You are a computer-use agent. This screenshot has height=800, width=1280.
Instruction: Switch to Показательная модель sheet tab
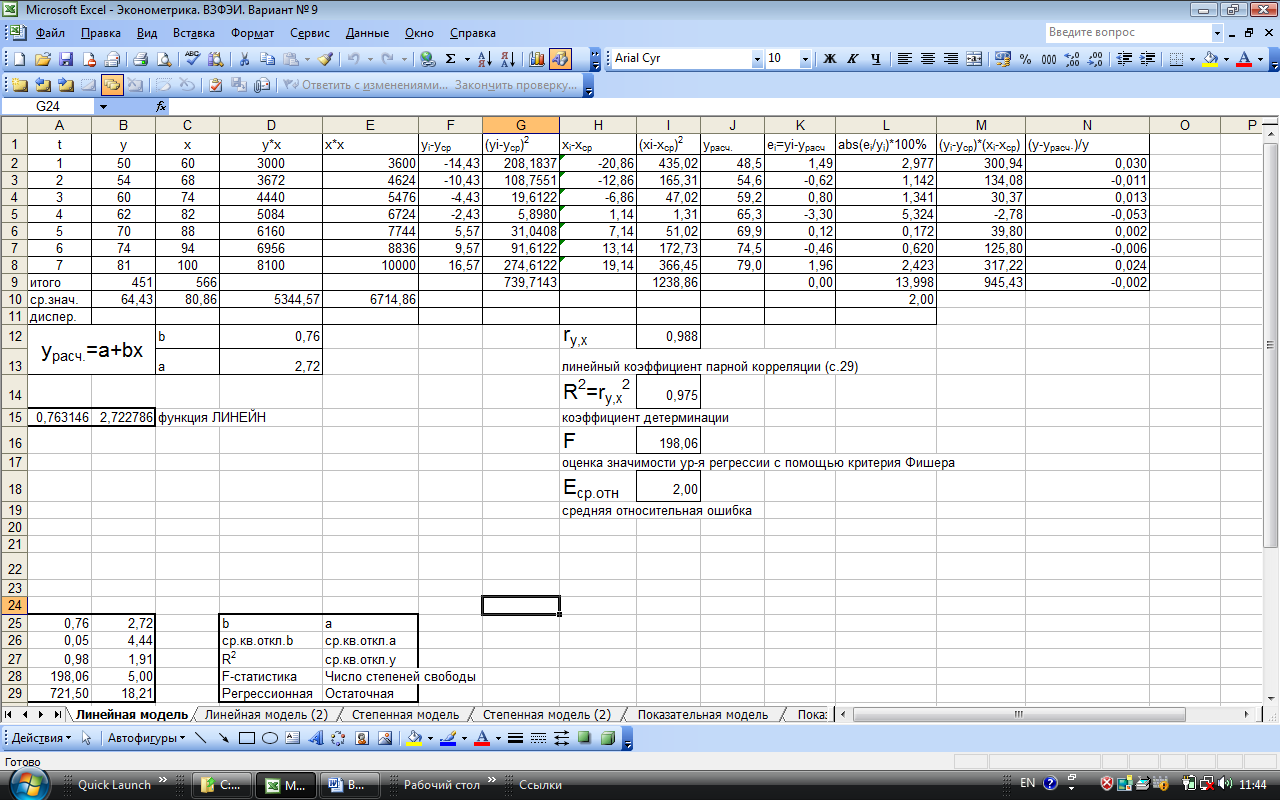(702, 715)
